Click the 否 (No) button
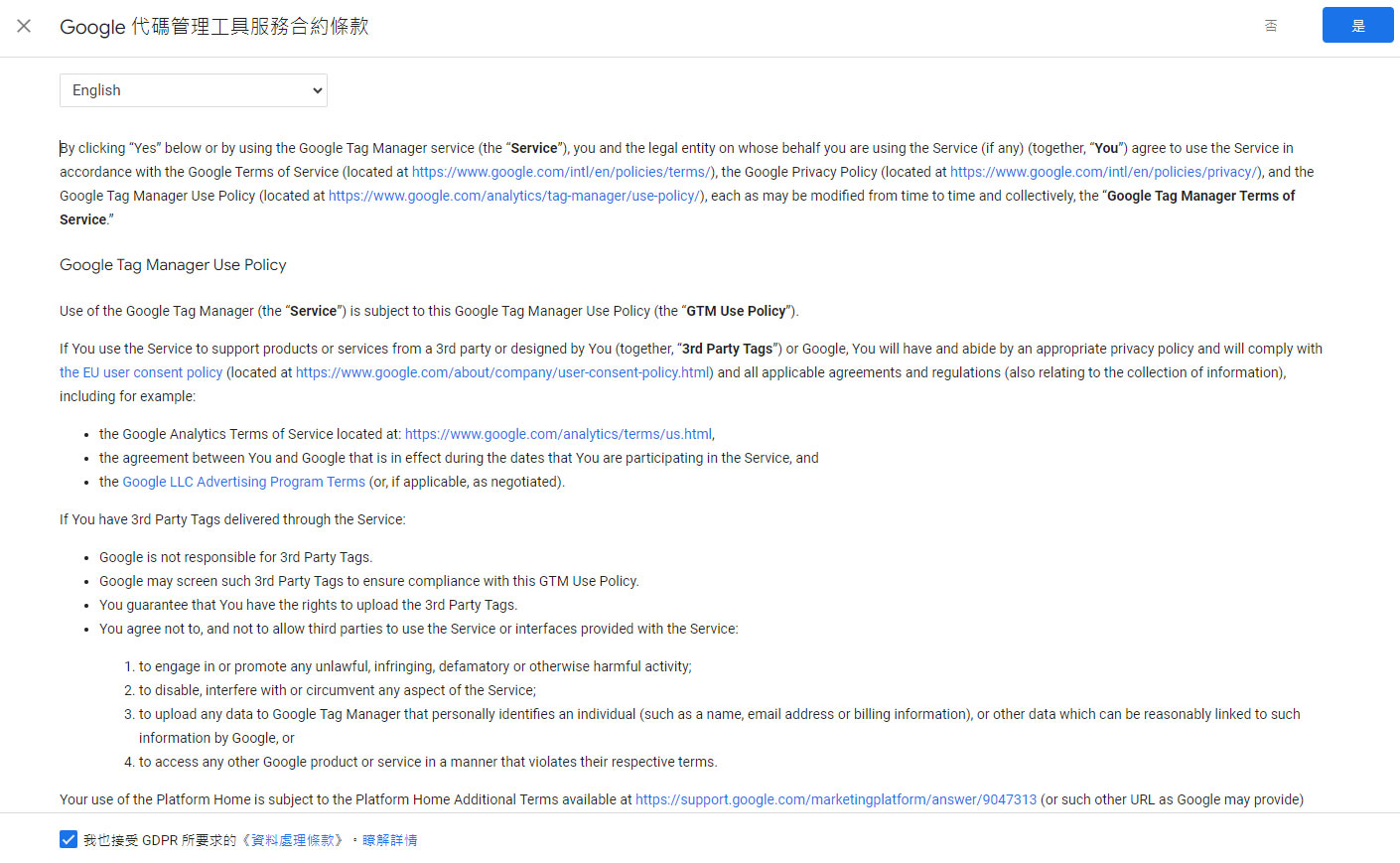The height and width of the screenshot is (863, 1400). click(1271, 26)
